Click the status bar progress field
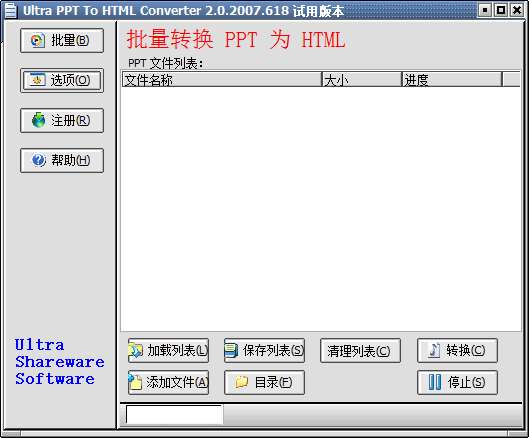The image size is (529, 438). (174, 414)
